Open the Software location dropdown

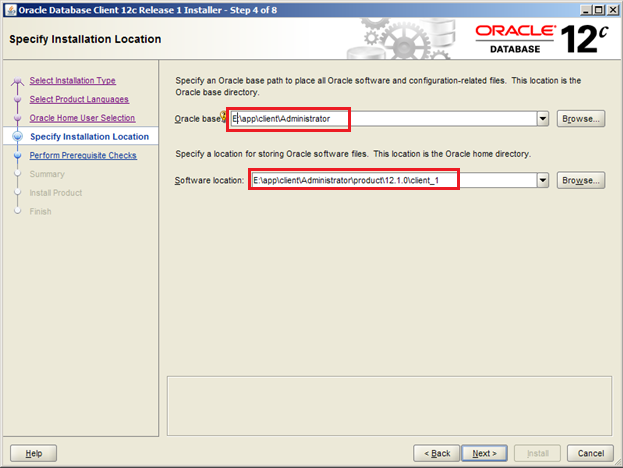coord(543,180)
